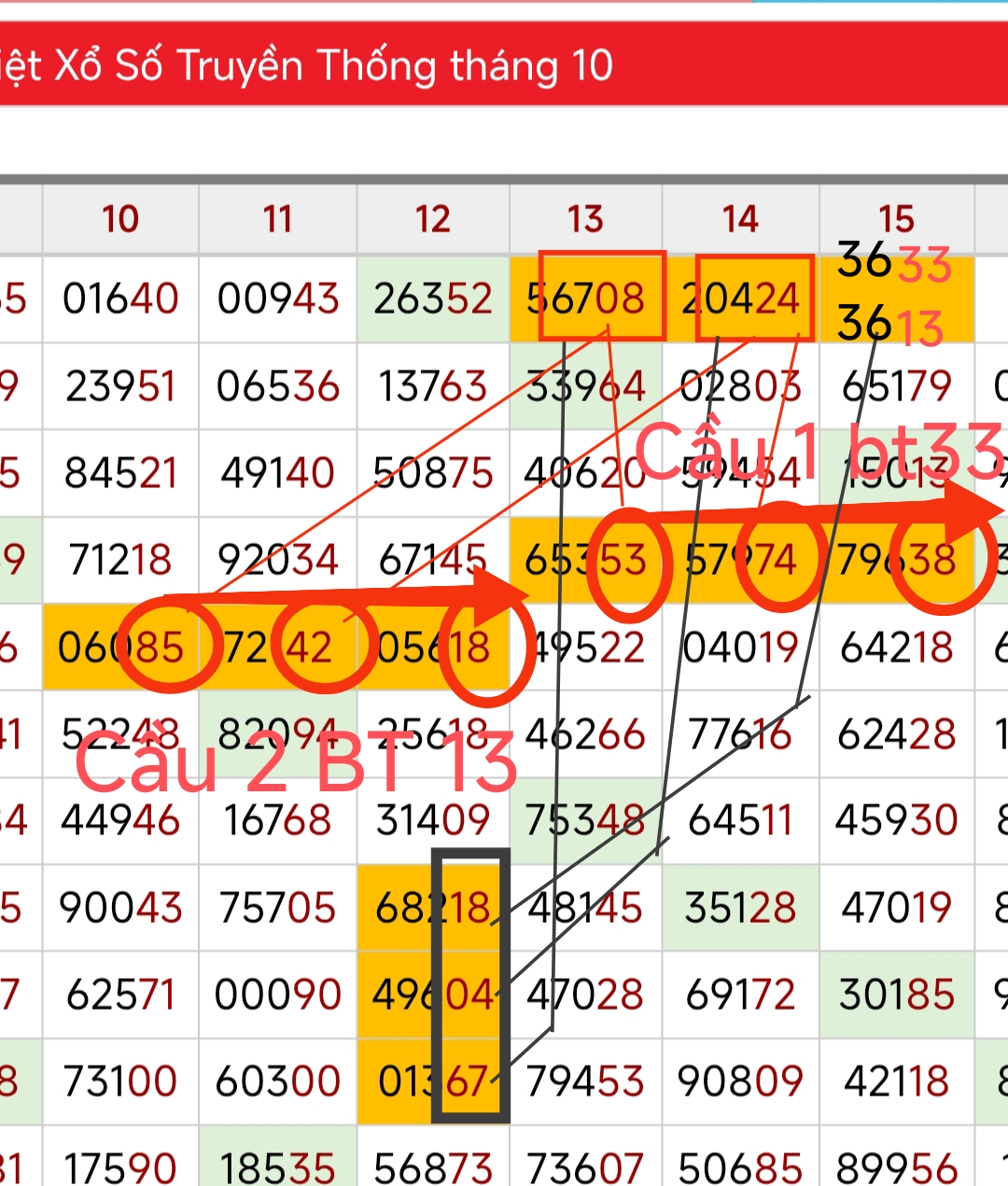
Task: Click the red 'Xổ Số Truyền Thống tháng 10' banner
Action: [x=308, y=66]
